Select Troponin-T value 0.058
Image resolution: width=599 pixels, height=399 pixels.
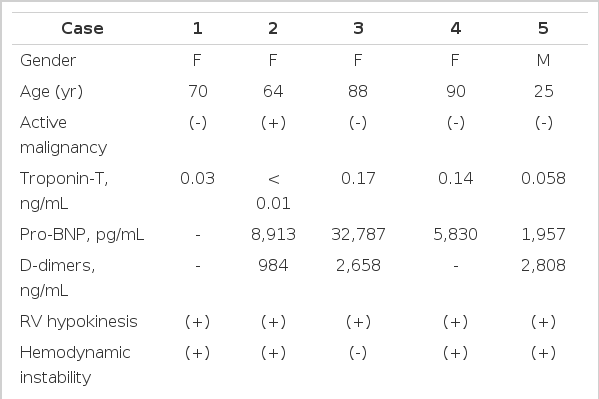tap(543, 178)
